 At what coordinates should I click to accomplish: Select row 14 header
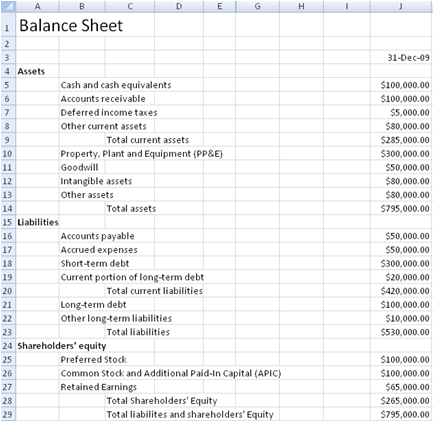(8, 209)
